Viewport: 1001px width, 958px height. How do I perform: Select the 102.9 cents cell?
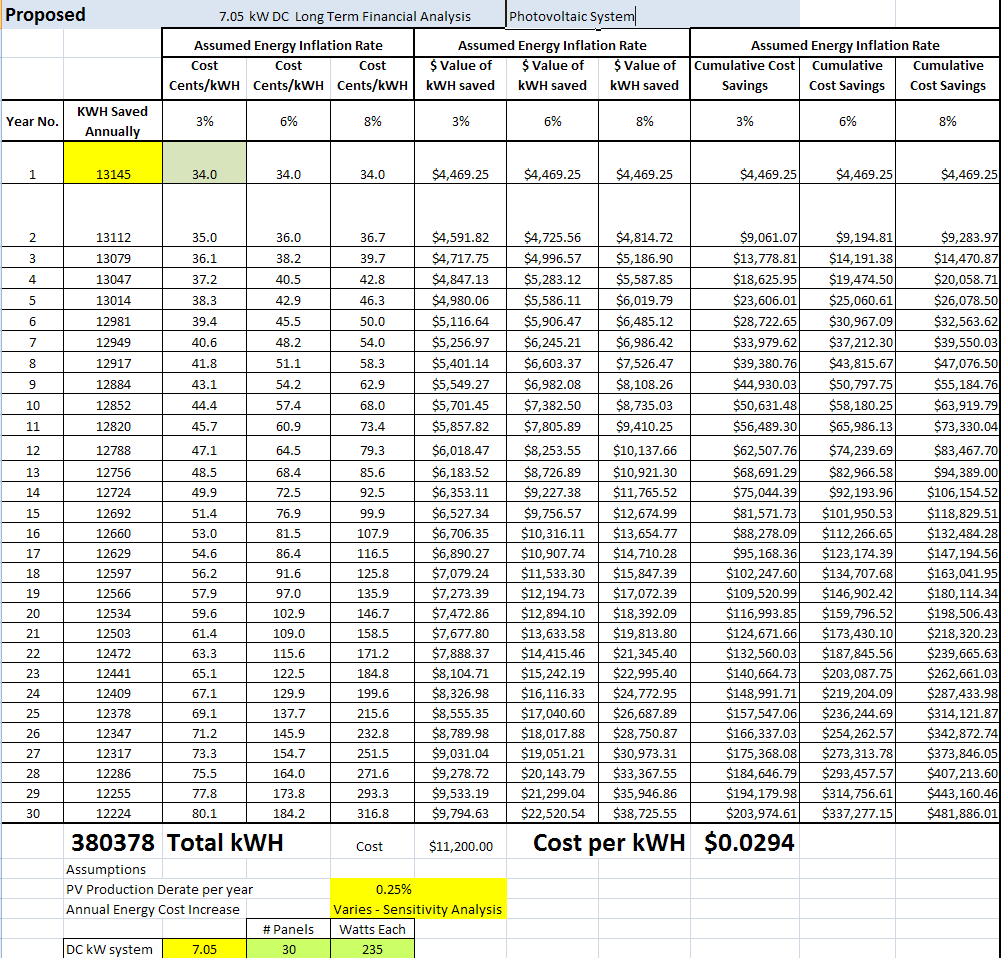tap(289, 613)
